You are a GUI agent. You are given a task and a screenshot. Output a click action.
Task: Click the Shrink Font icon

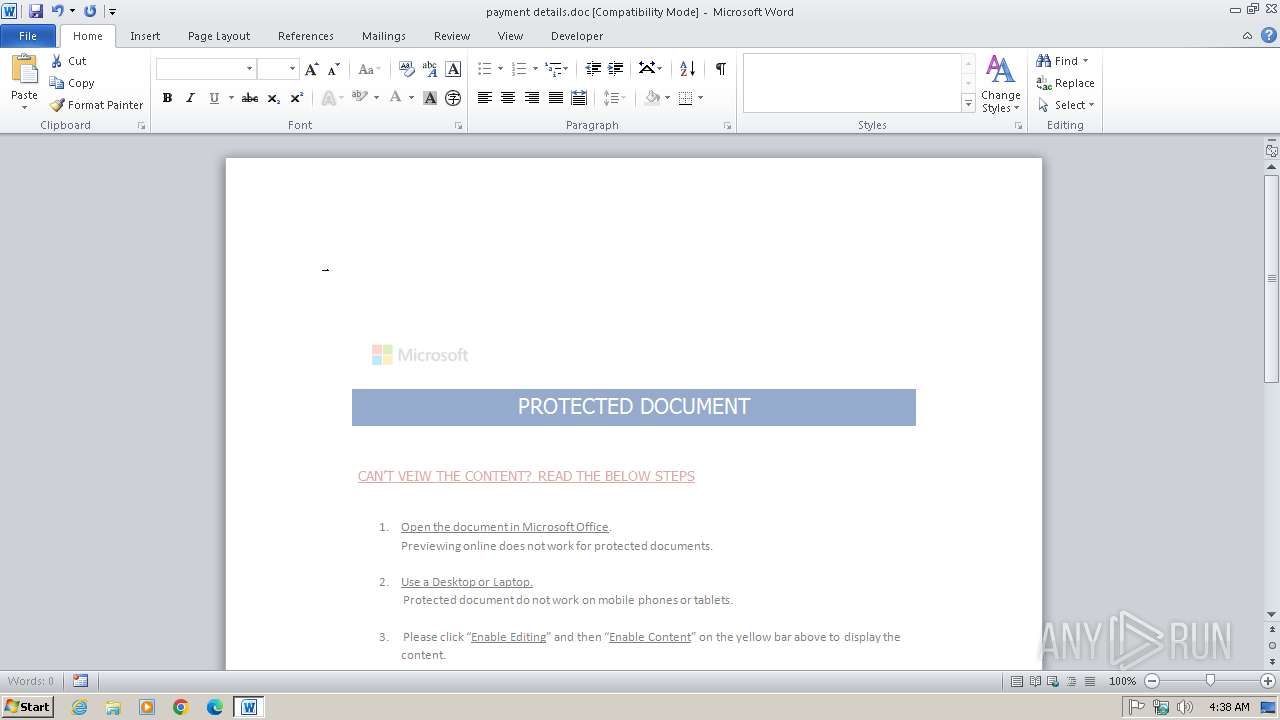point(334,69)
